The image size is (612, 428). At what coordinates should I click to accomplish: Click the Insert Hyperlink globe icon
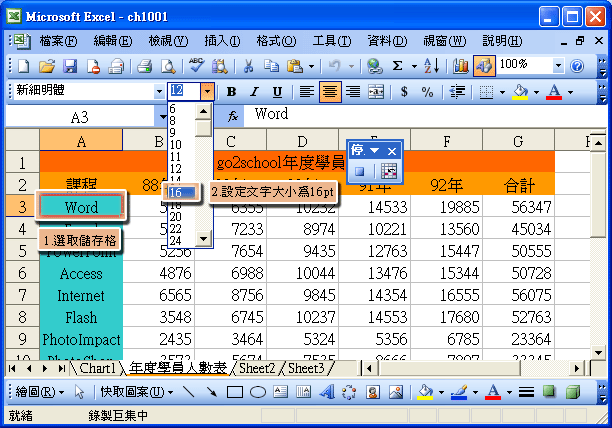pyautogui.click(x=374, y=66)
